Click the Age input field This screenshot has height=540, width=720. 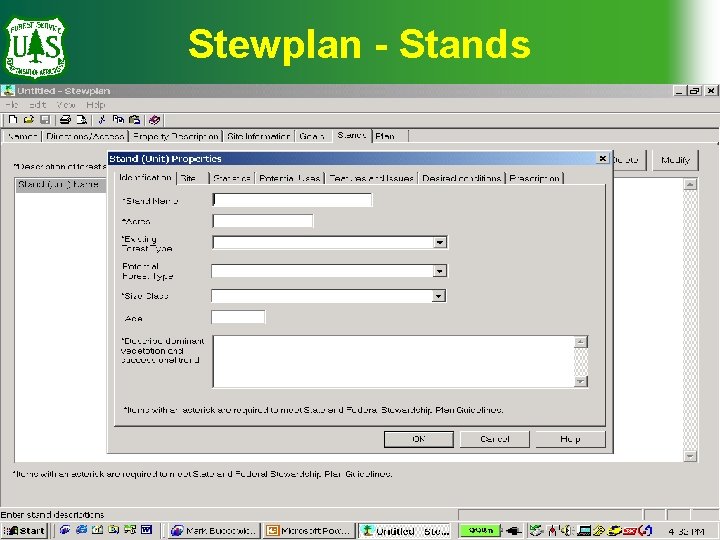click(x=238, y=317)
